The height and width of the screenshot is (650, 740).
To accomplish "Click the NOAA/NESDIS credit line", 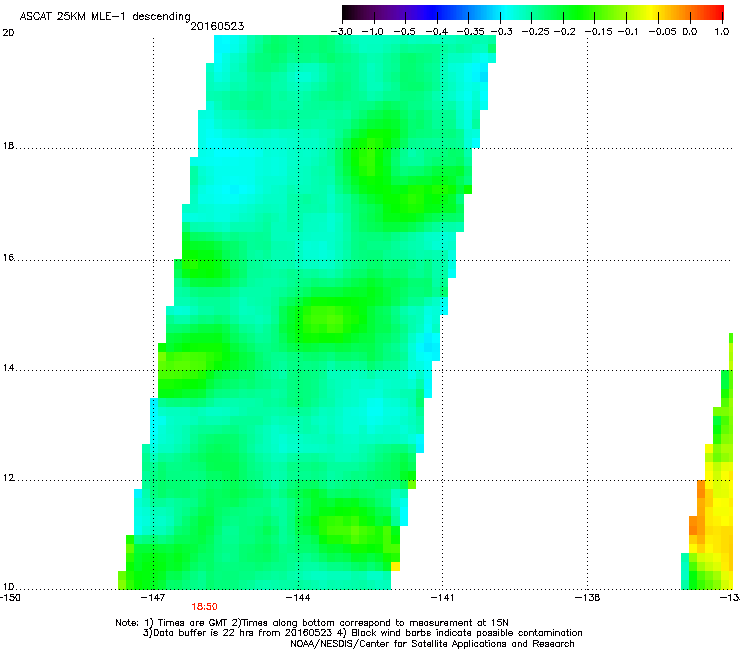I will pyautogui.click(x=432, y=644).
